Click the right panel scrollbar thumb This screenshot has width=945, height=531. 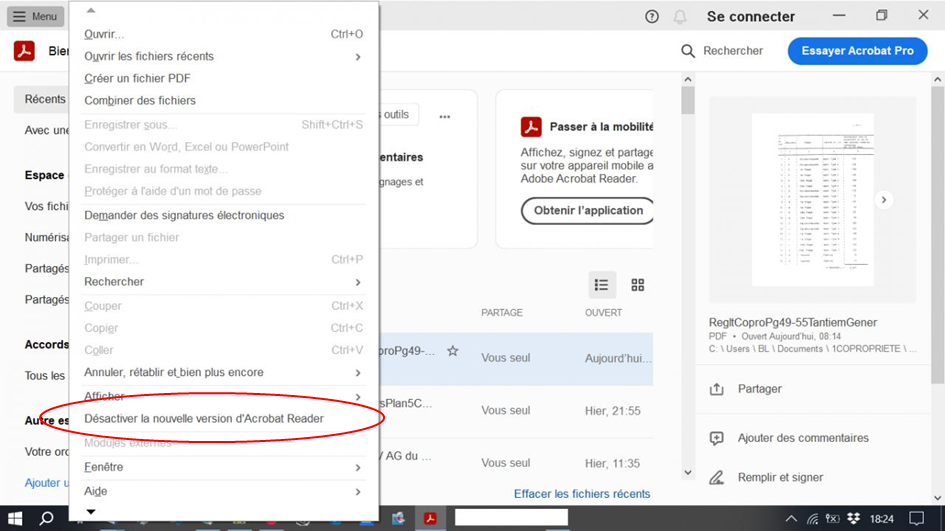[937, 235]
